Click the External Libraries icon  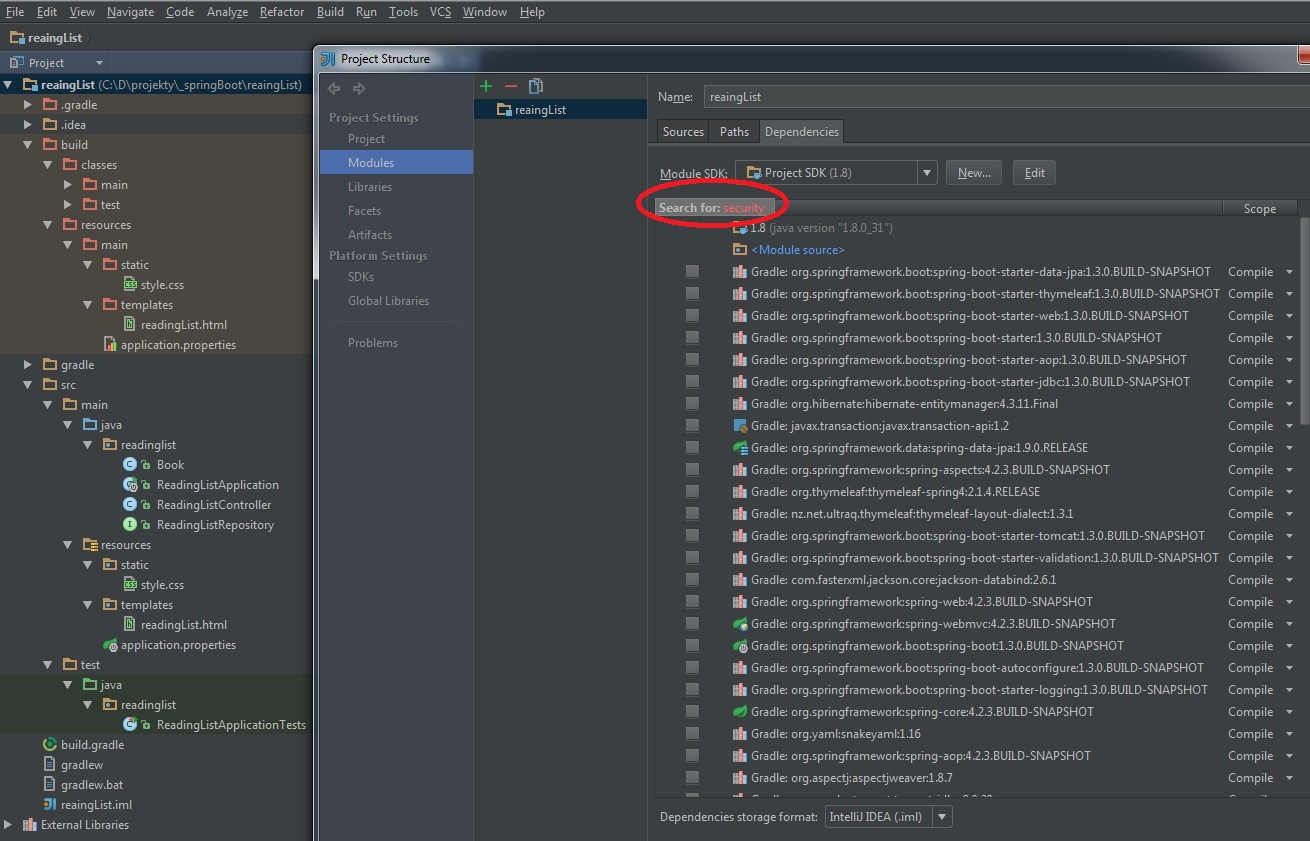(30, 825)
